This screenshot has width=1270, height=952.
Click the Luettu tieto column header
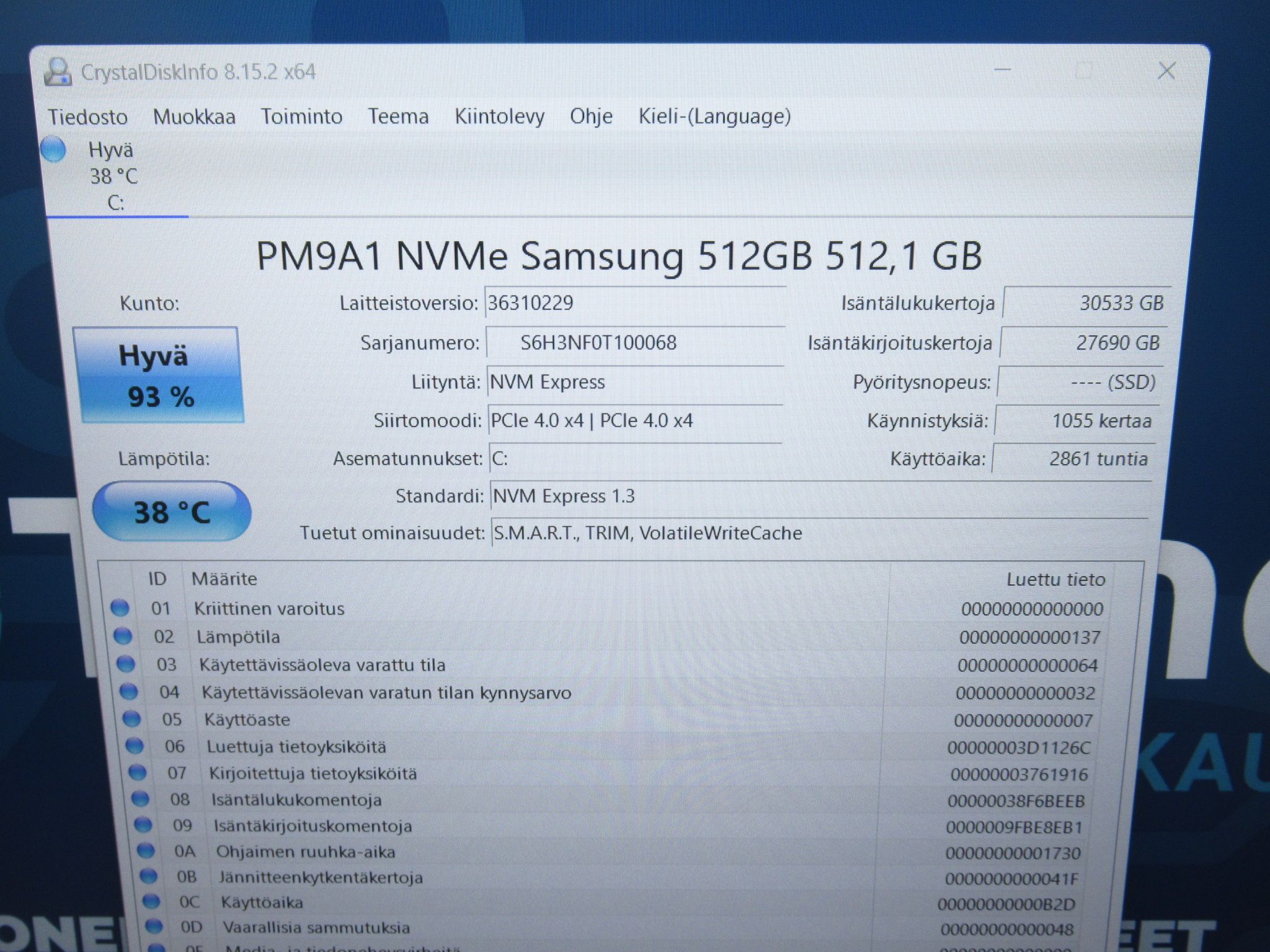1055,580
